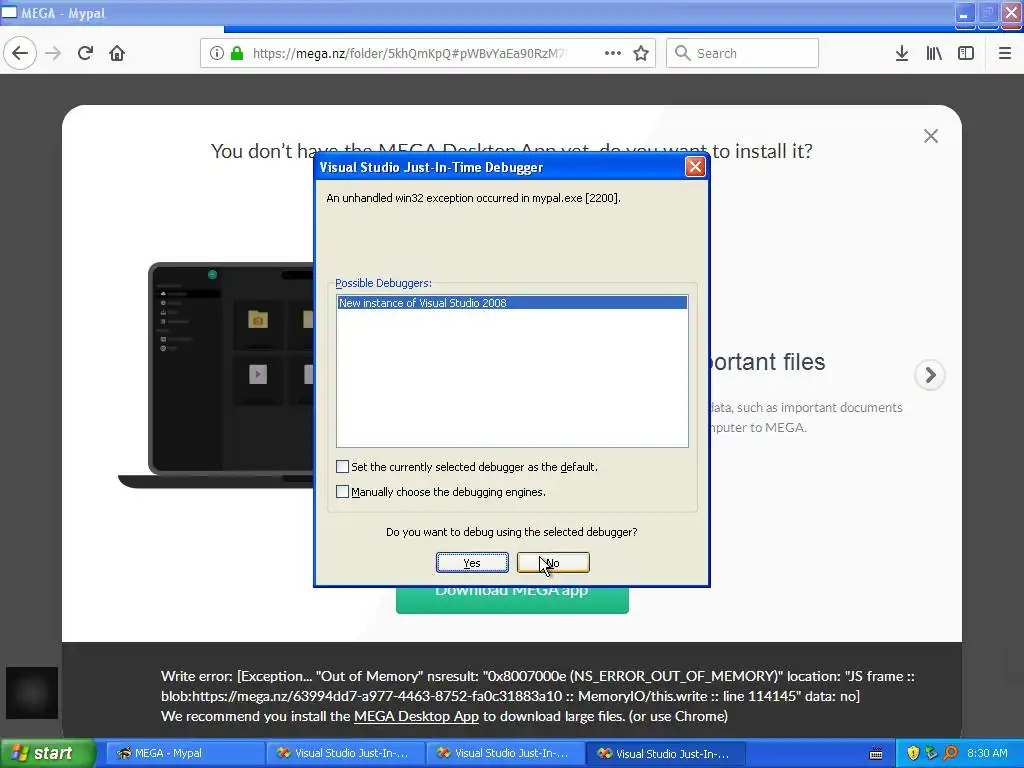The image size is (1024, 768).
Task: Activate first Visual Studio Just-In-Time taskbar item
Action: 345,753
